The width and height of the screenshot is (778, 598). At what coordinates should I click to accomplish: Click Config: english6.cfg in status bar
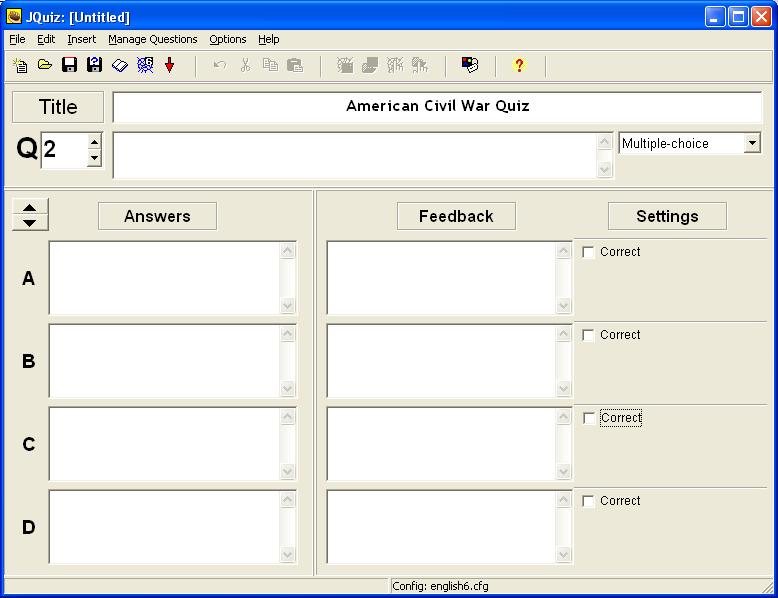click(x=440, y=586)
